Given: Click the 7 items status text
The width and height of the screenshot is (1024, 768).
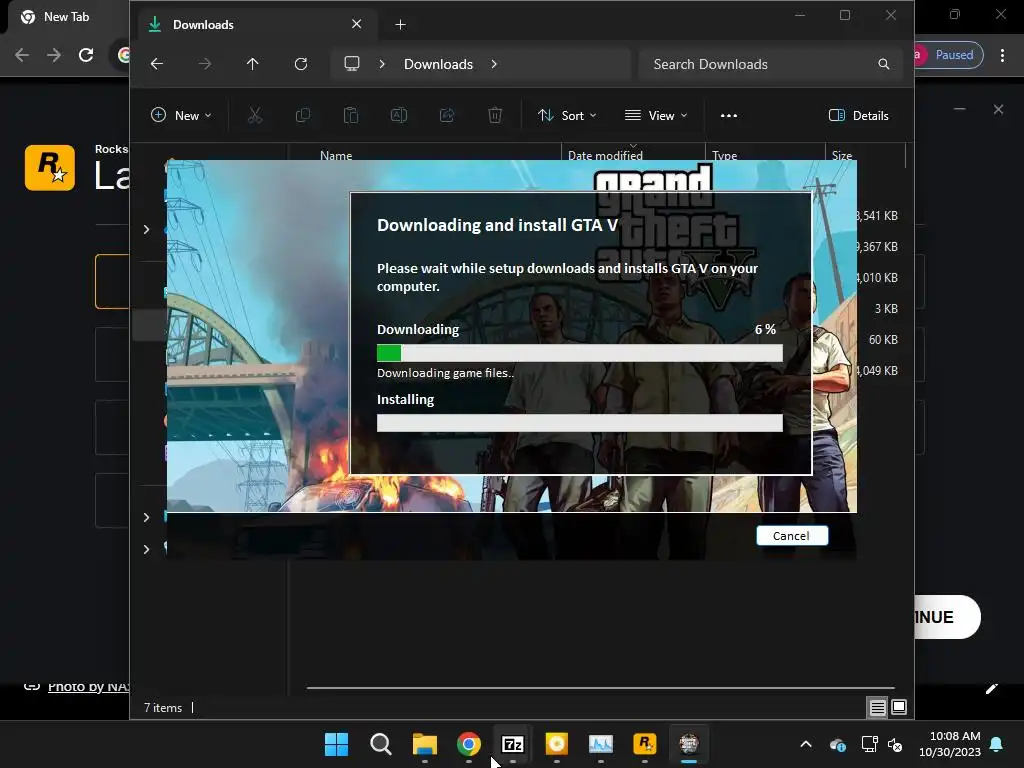Looking at the screenshot, I should click(163, 707).
